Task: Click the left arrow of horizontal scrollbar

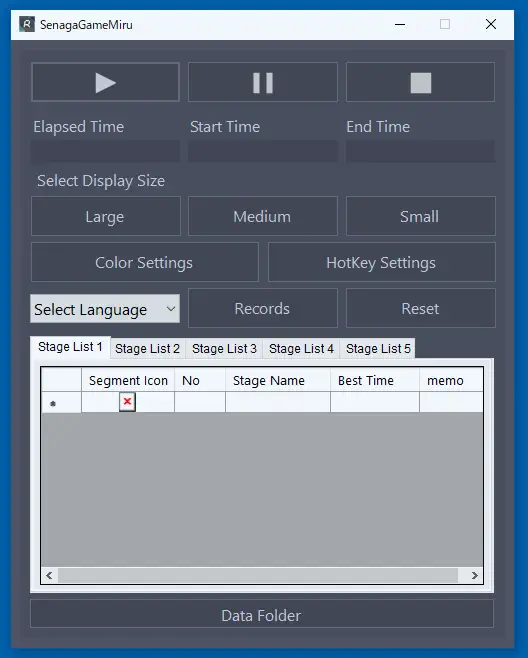Action: [49, 575]
